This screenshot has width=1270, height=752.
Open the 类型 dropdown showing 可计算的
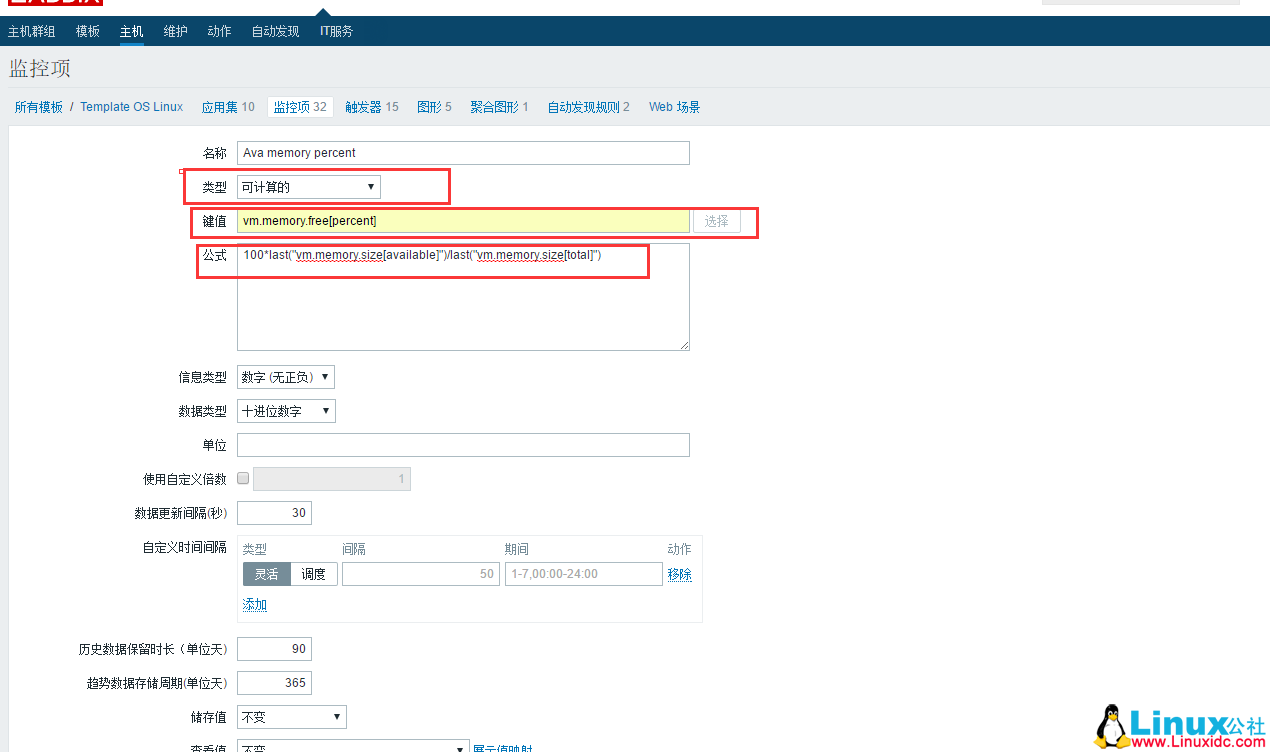pyautogui.click(x=307, y=186)
